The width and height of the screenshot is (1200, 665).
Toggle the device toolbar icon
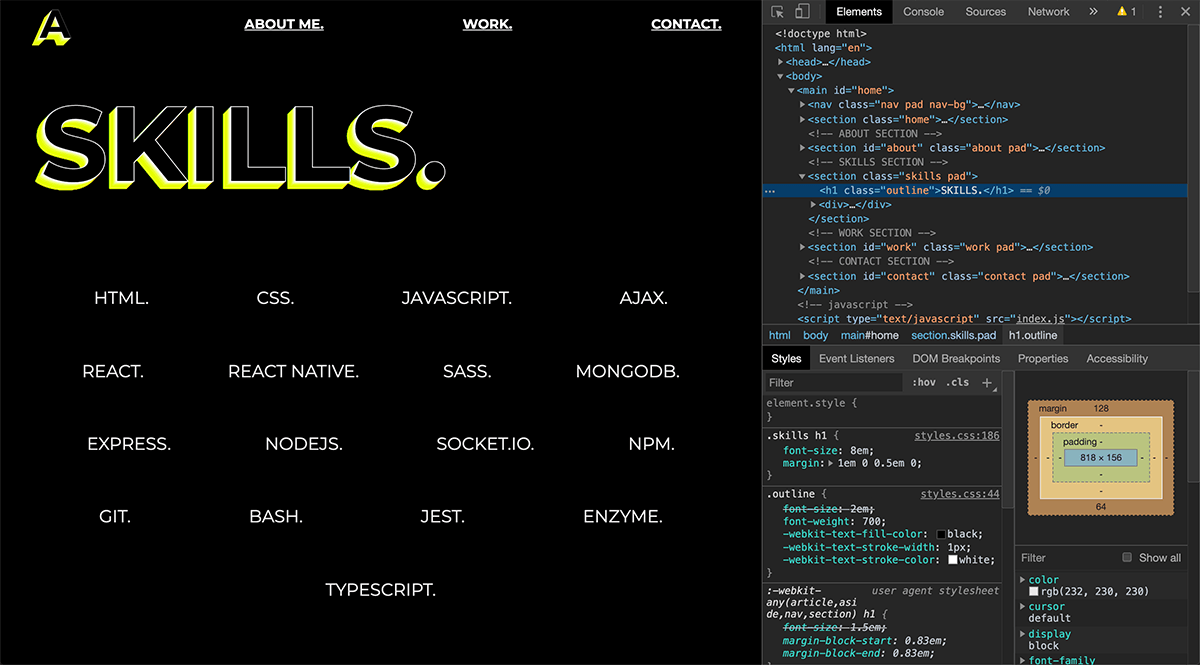802,12
